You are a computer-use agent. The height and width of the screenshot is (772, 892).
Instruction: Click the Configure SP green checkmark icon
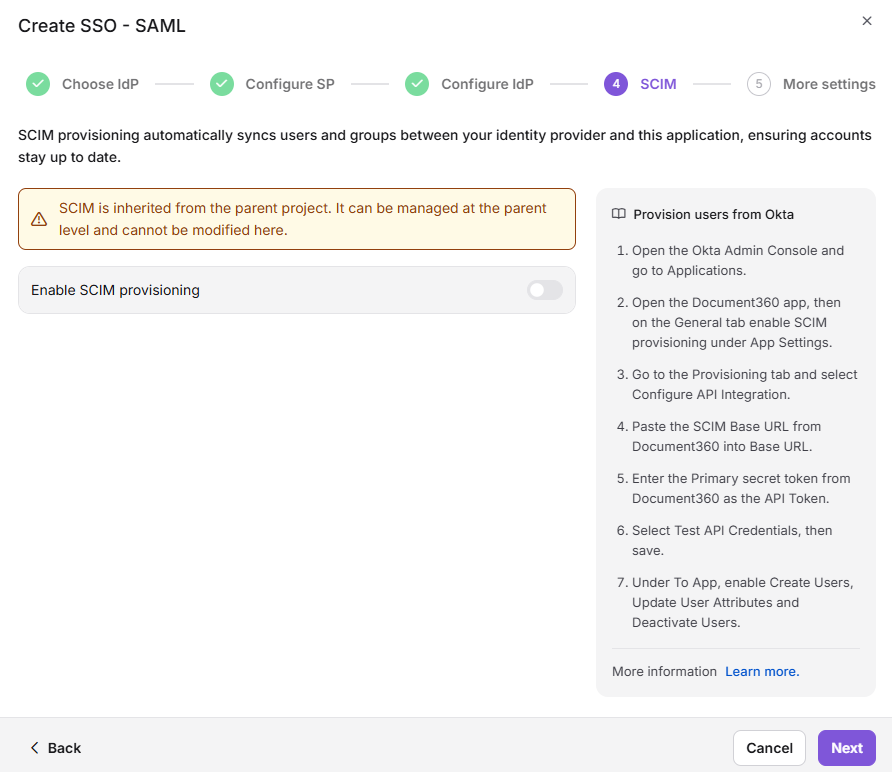[222, 84]
